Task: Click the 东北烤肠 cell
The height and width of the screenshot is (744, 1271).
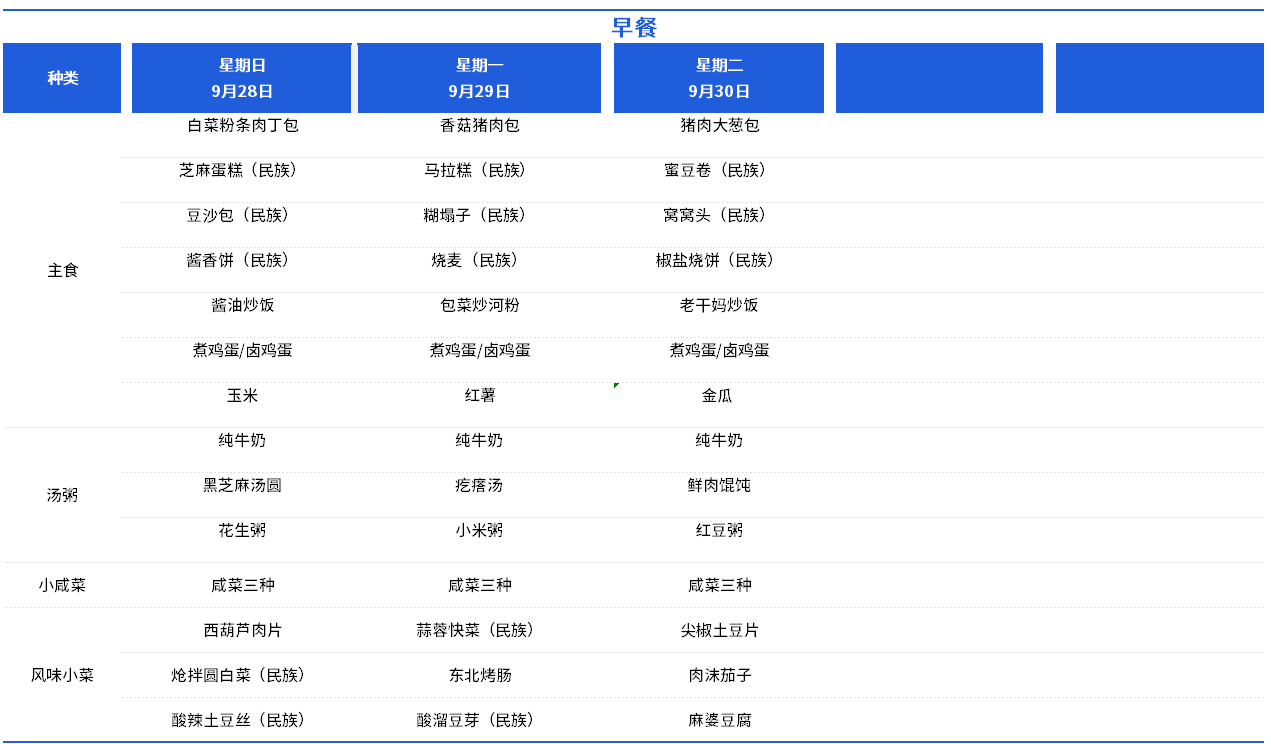Action: pos(479,676)
